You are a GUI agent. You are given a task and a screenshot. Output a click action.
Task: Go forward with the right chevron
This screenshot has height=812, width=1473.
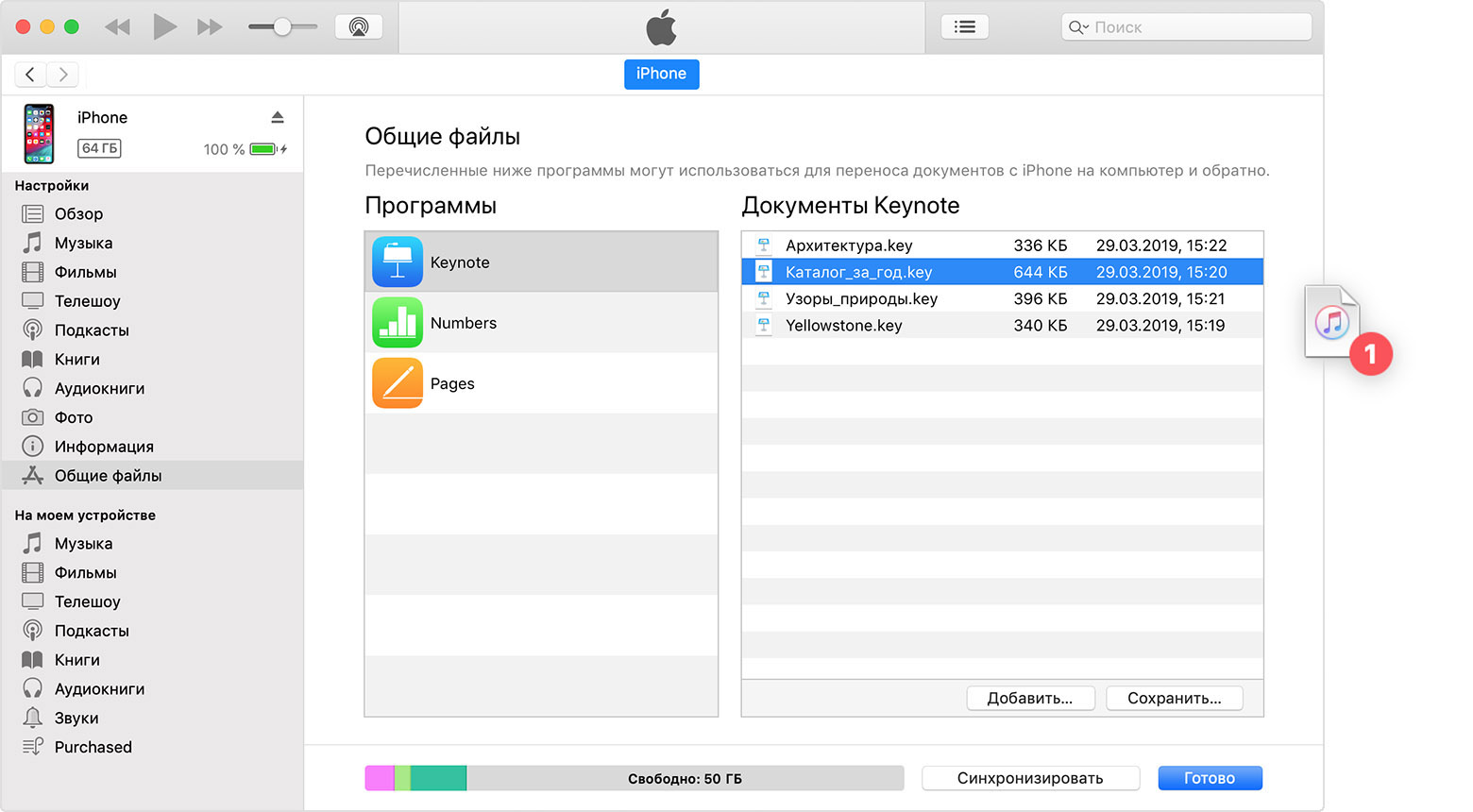[62, 74]
